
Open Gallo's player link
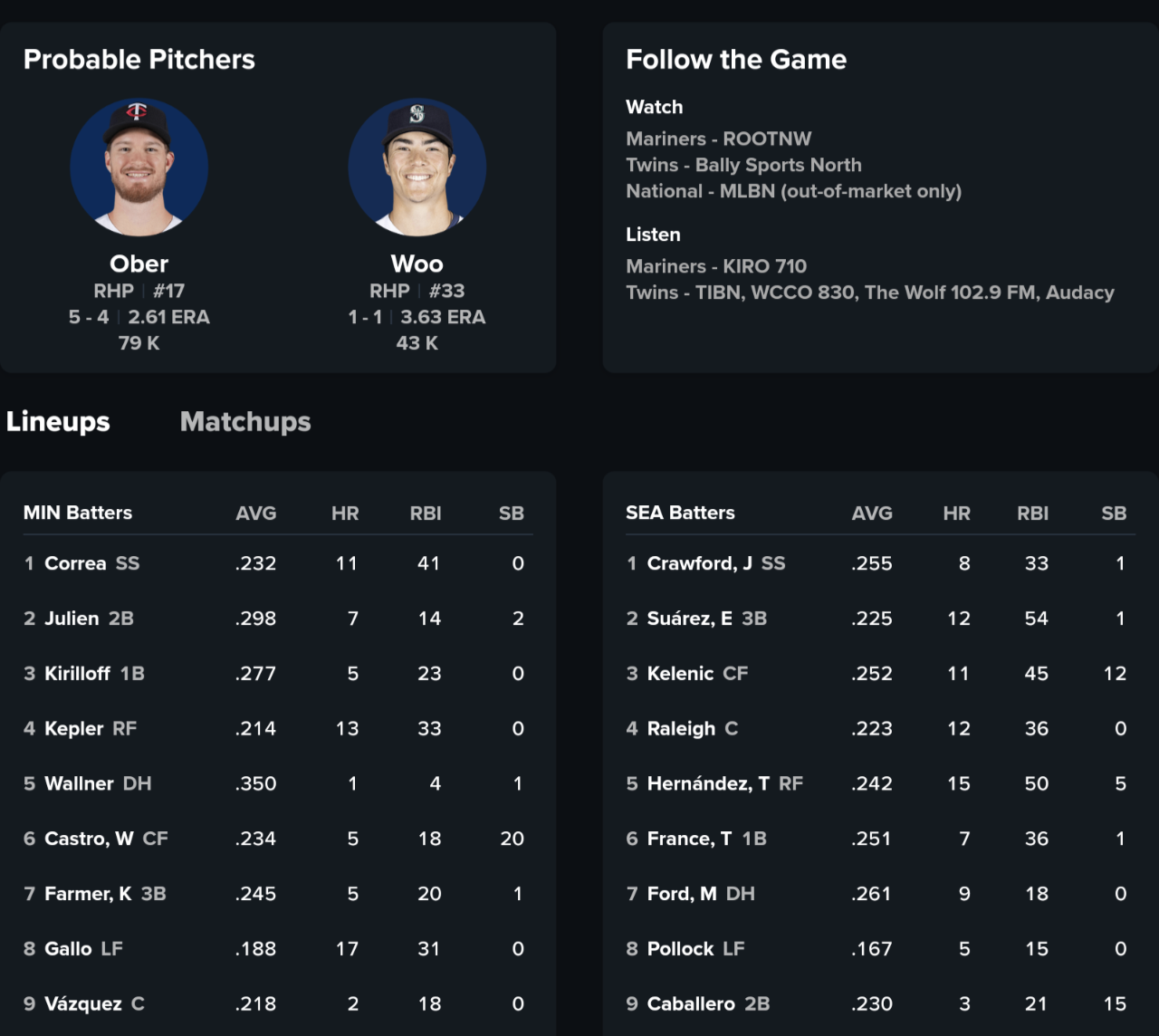(68, 949)
